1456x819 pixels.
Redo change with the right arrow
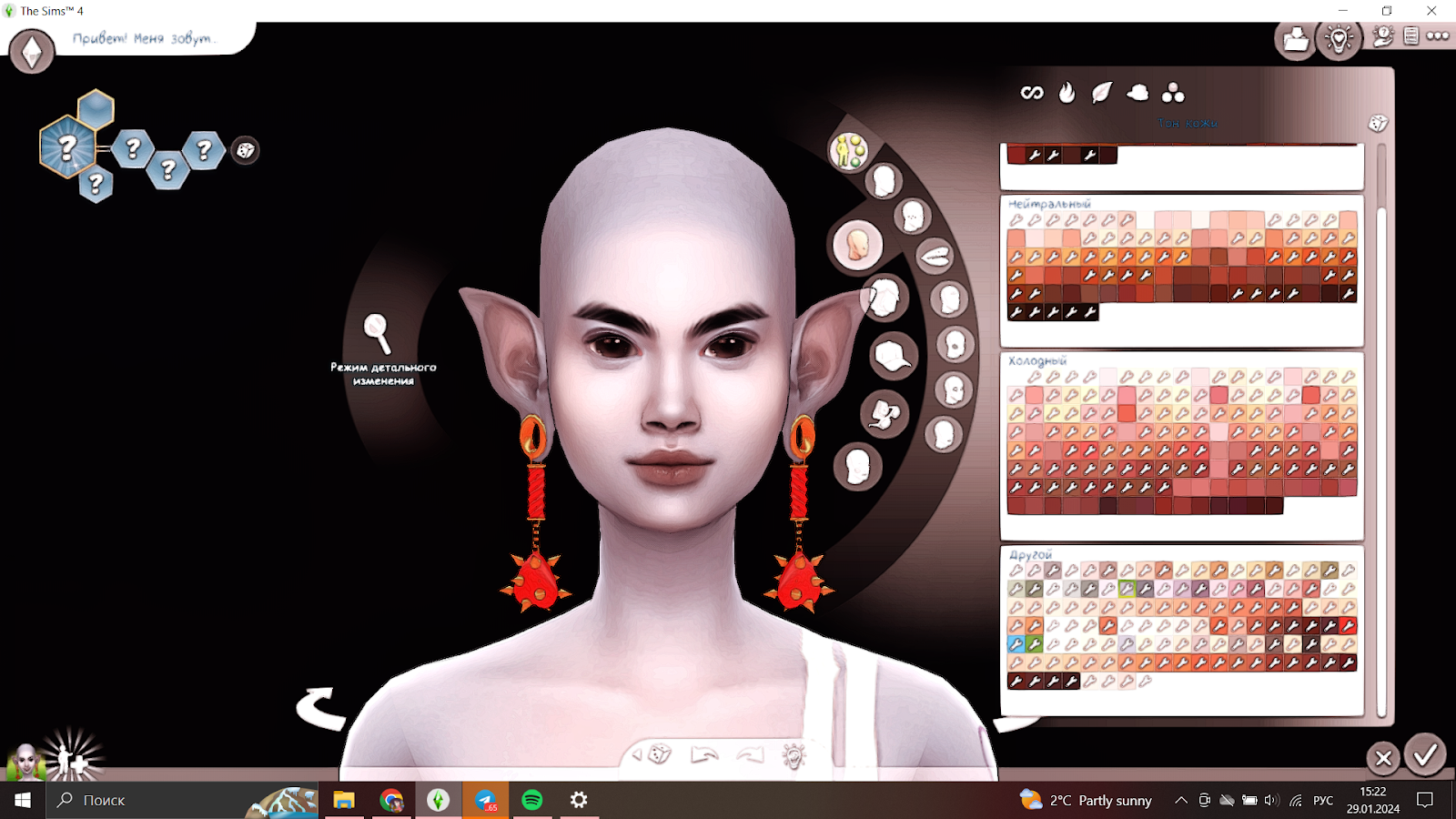point(750,754)
